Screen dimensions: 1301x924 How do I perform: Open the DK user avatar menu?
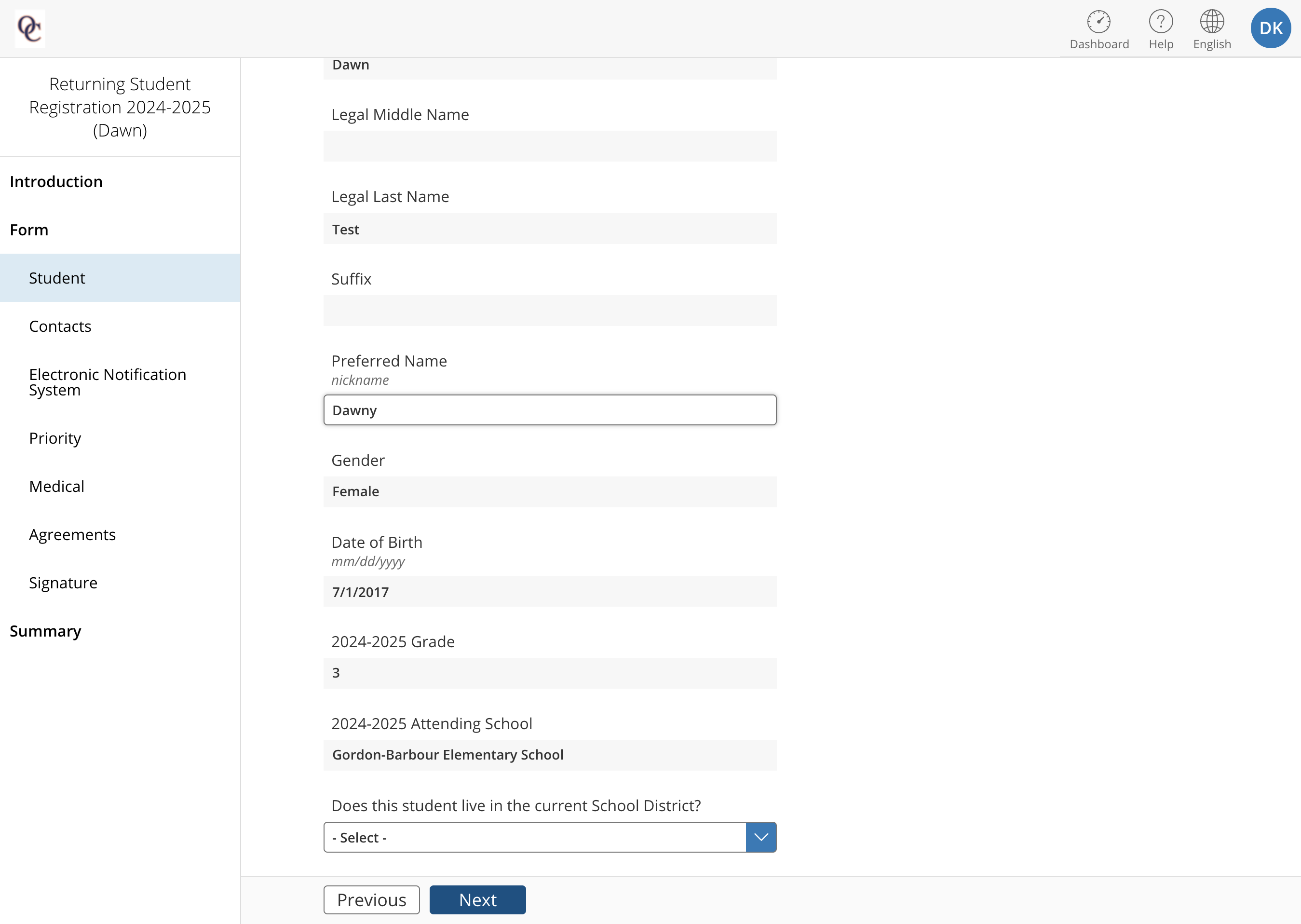pyautogui.click(x=1270, y=28)
